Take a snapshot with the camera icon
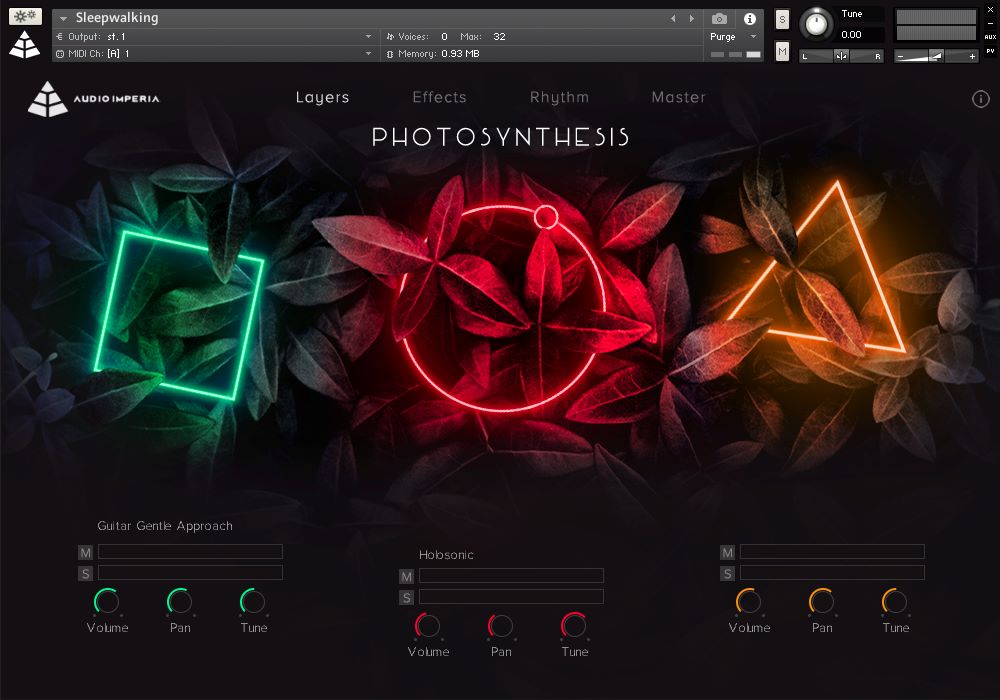 [719, 18]
